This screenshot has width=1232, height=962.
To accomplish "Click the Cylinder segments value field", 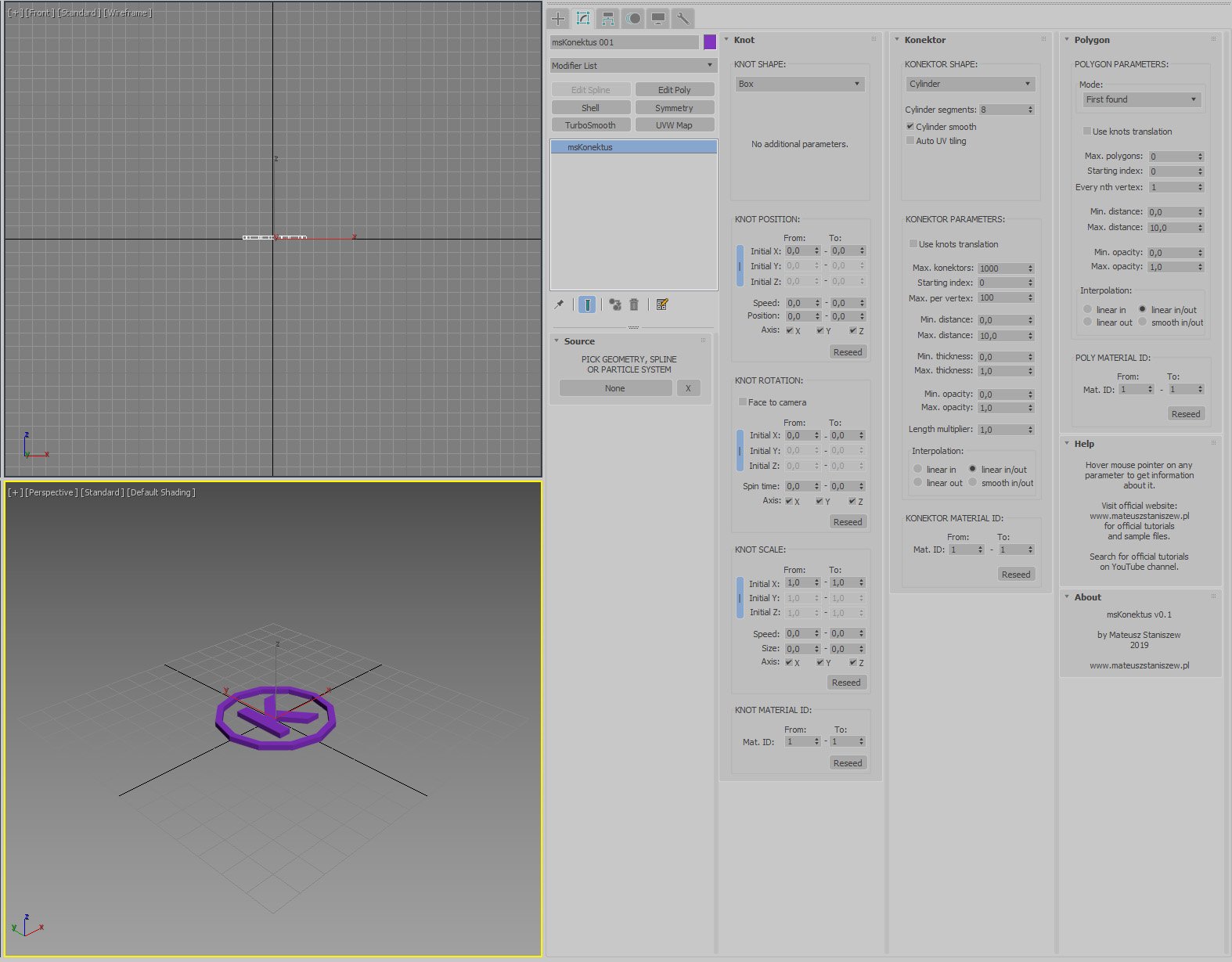I will [x=1002, y=110].
